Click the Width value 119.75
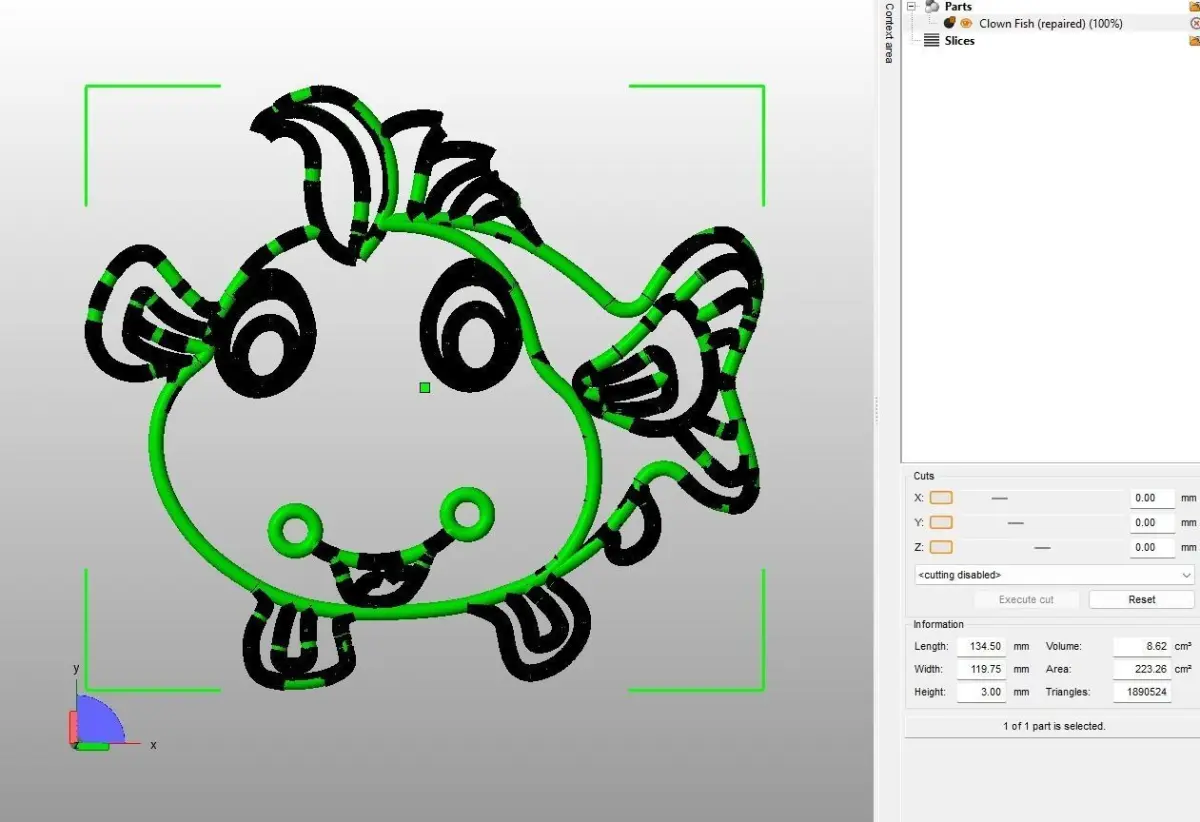Viewport: 1200px width, 822px height. coord(981,669)
